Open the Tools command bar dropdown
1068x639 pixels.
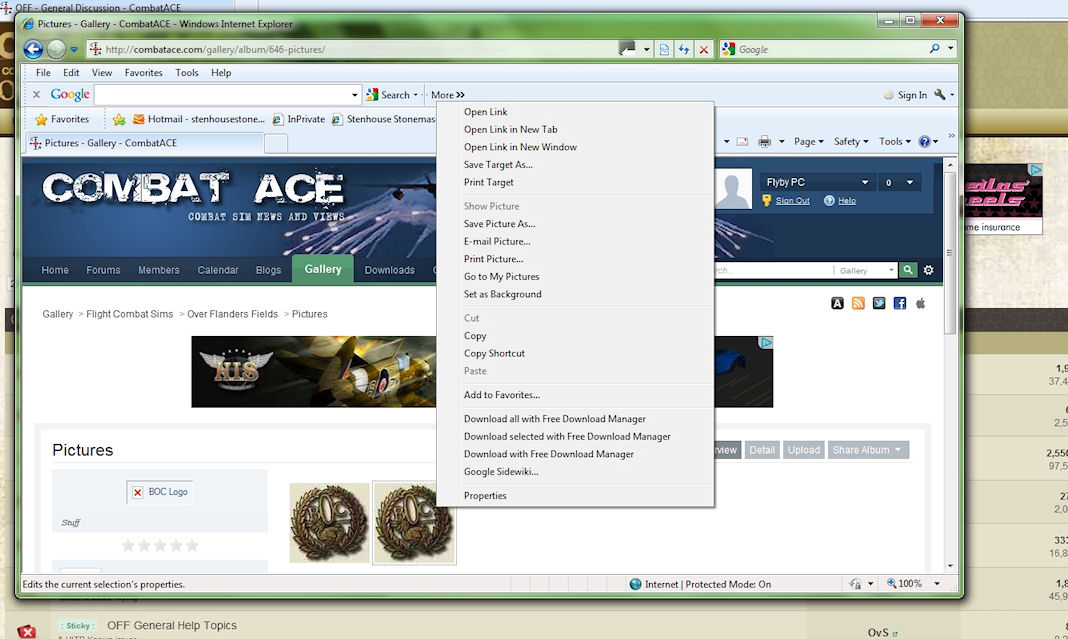(894, 142)
